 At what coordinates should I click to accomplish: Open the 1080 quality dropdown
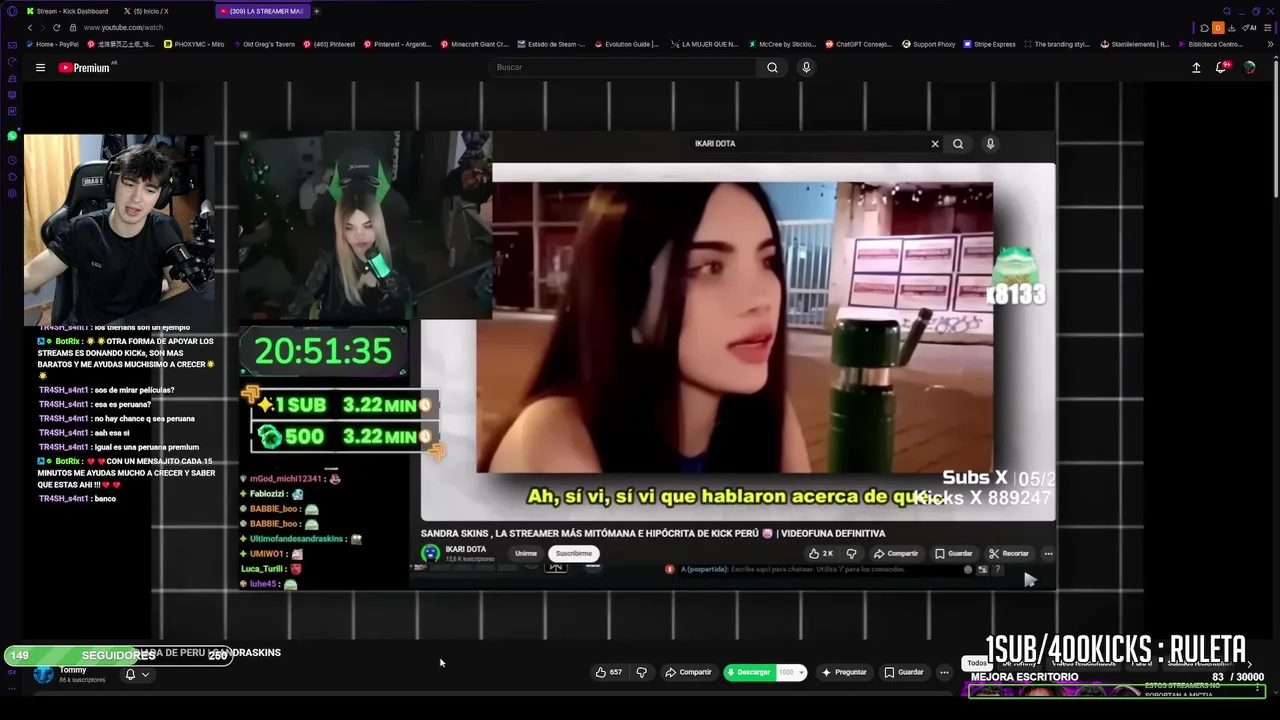tap(791, 672)
